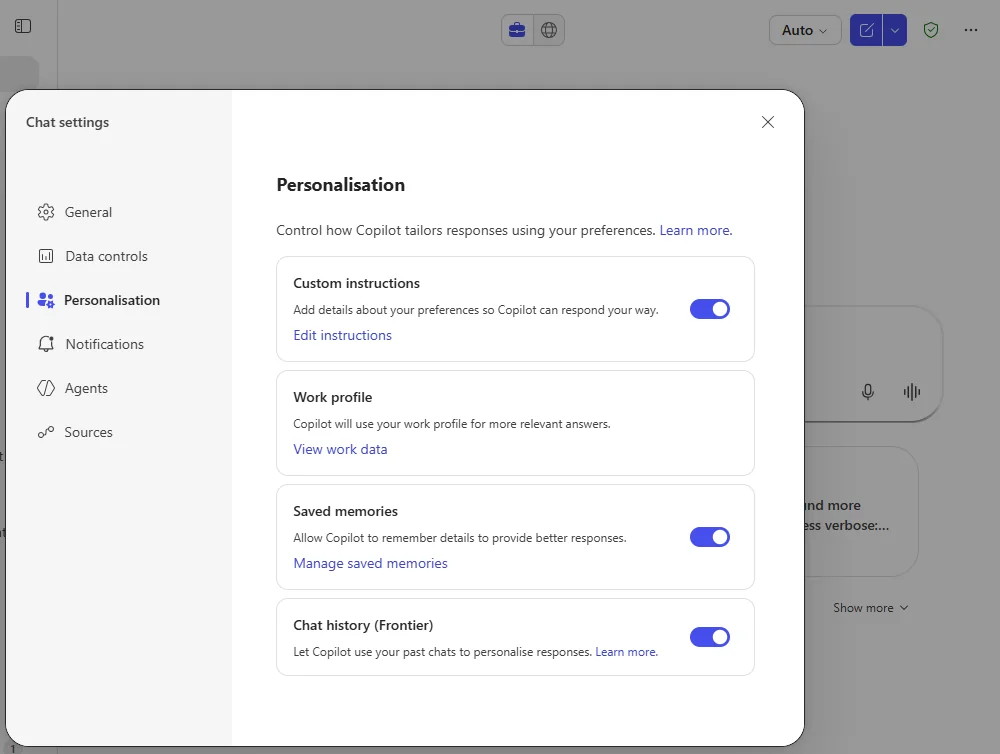Viewport: 1000px width, 754px height.
Task: Switch off Chat history (Frontier) toggle
Action: (x=710, y=637)
